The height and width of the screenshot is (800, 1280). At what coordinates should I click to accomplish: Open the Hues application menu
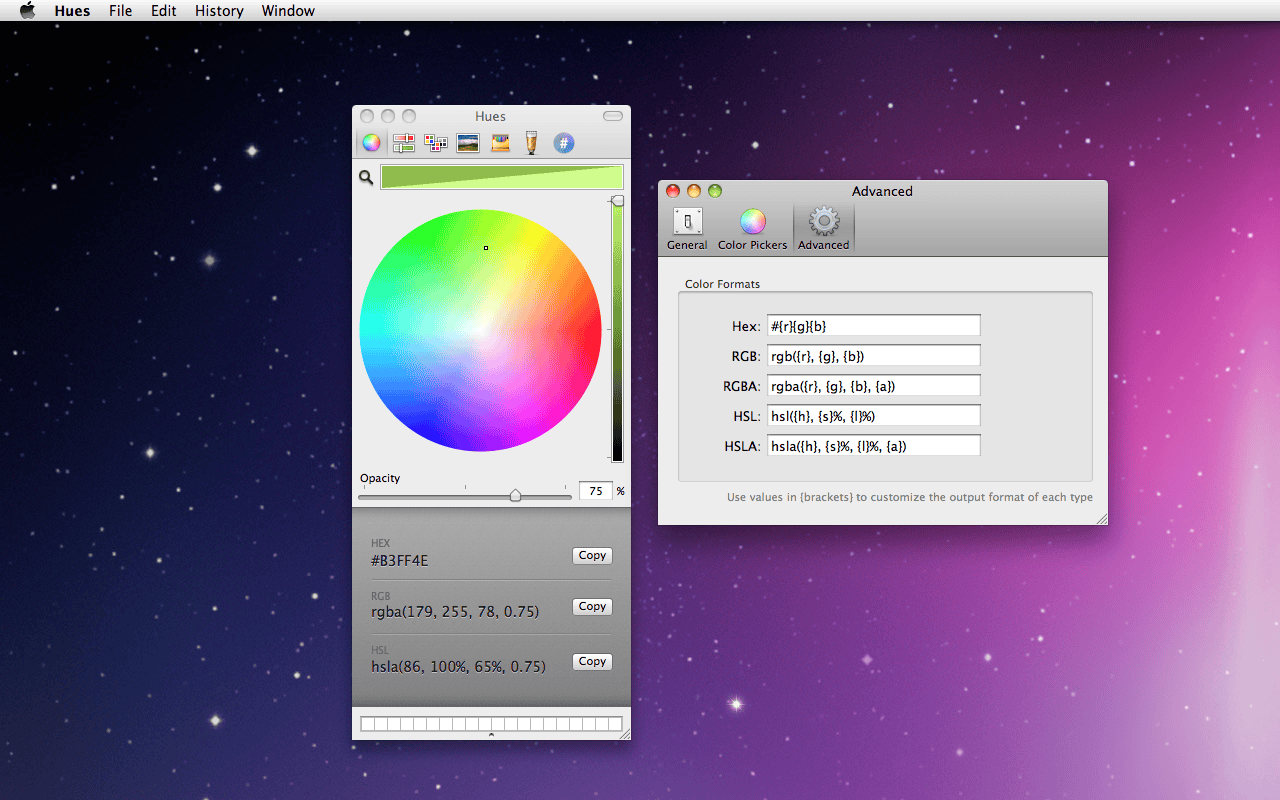point(71,11)
